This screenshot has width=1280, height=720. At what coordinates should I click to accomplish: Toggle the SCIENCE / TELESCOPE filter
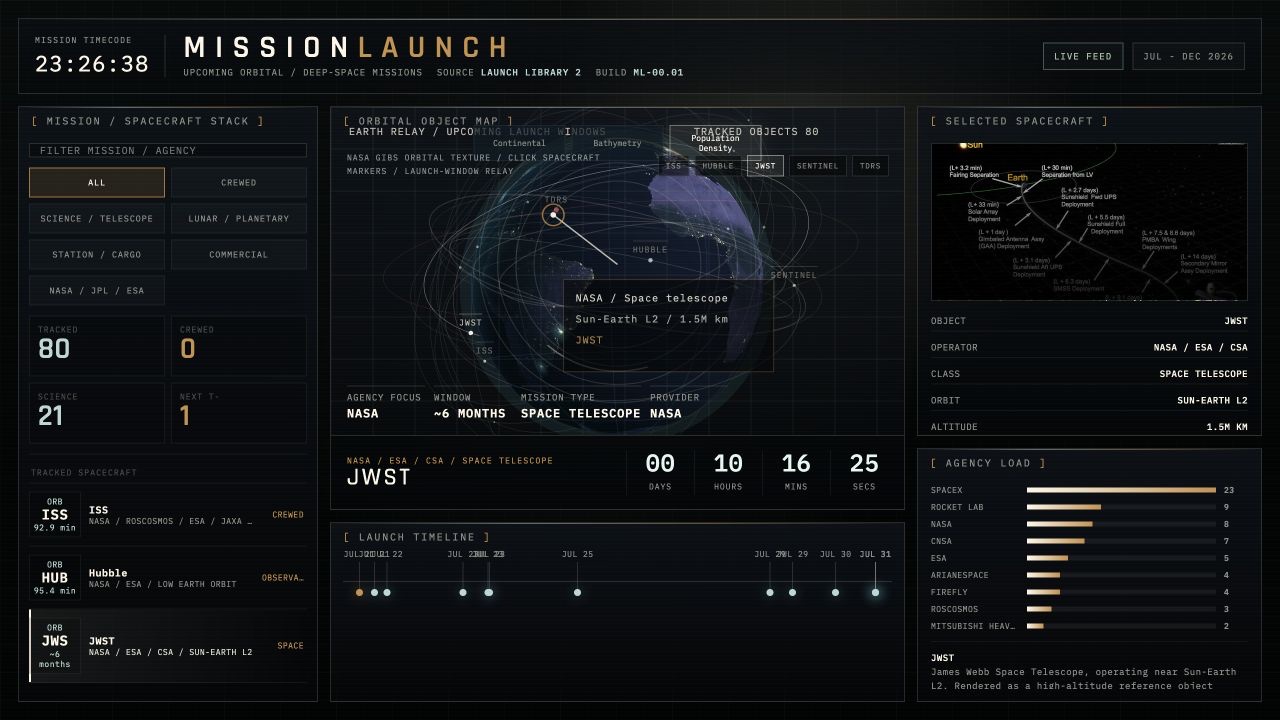(x=97, y=218)
